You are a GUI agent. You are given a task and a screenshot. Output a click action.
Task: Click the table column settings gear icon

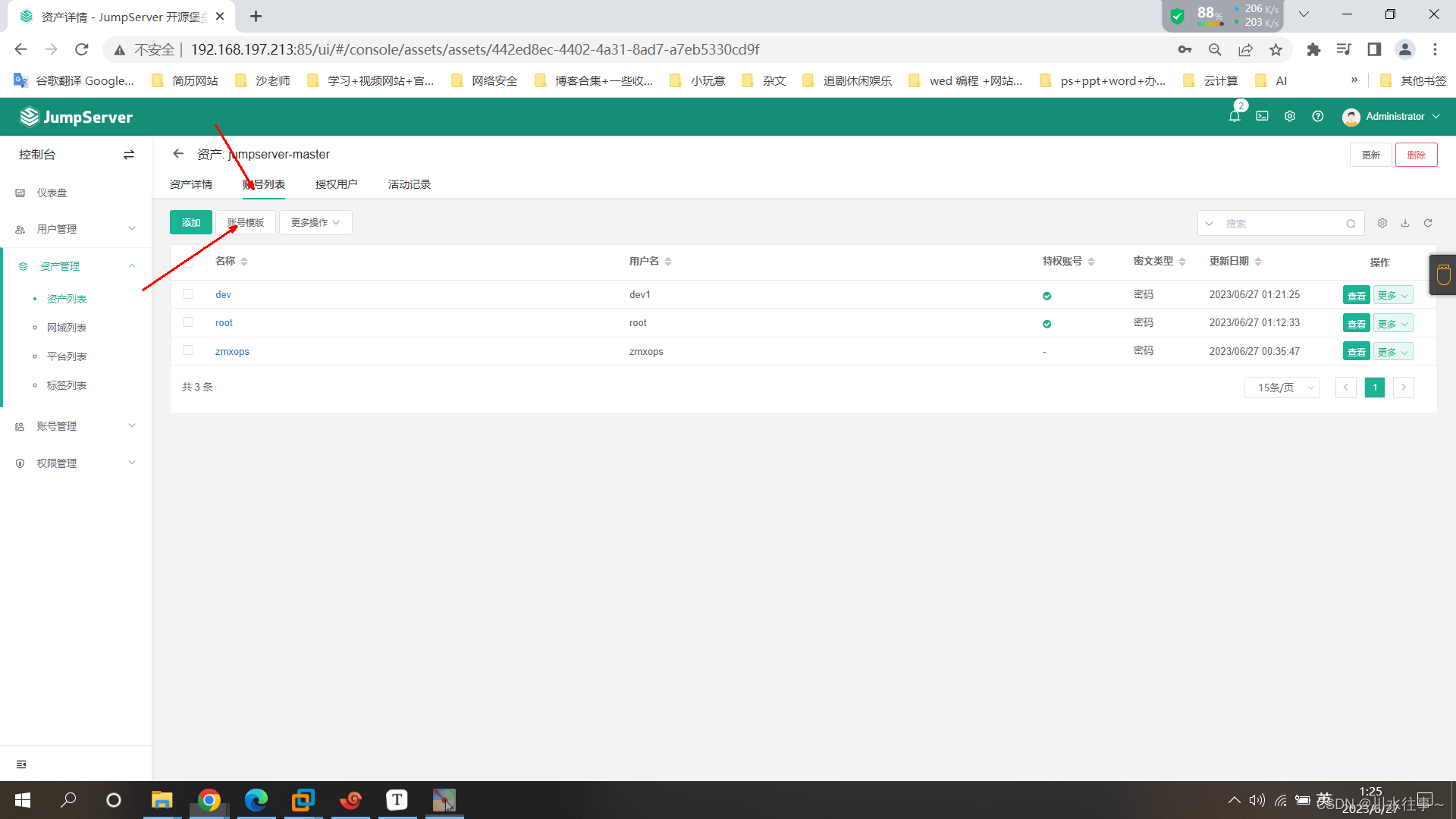coord(1382,223)
